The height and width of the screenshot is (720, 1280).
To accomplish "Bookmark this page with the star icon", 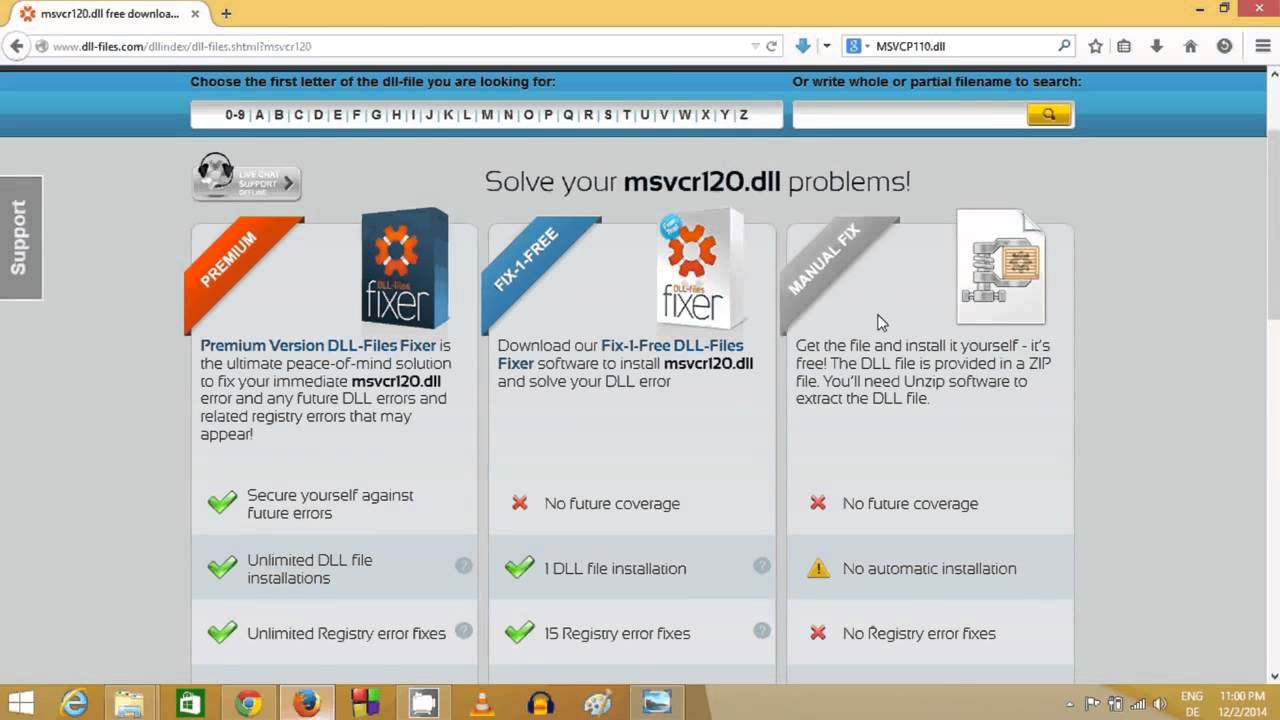I will [1095, 46].
